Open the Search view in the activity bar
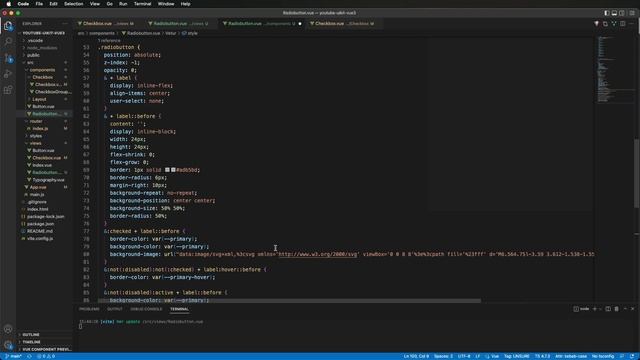This screenshot has width=640, height=360. click(8, 42)
